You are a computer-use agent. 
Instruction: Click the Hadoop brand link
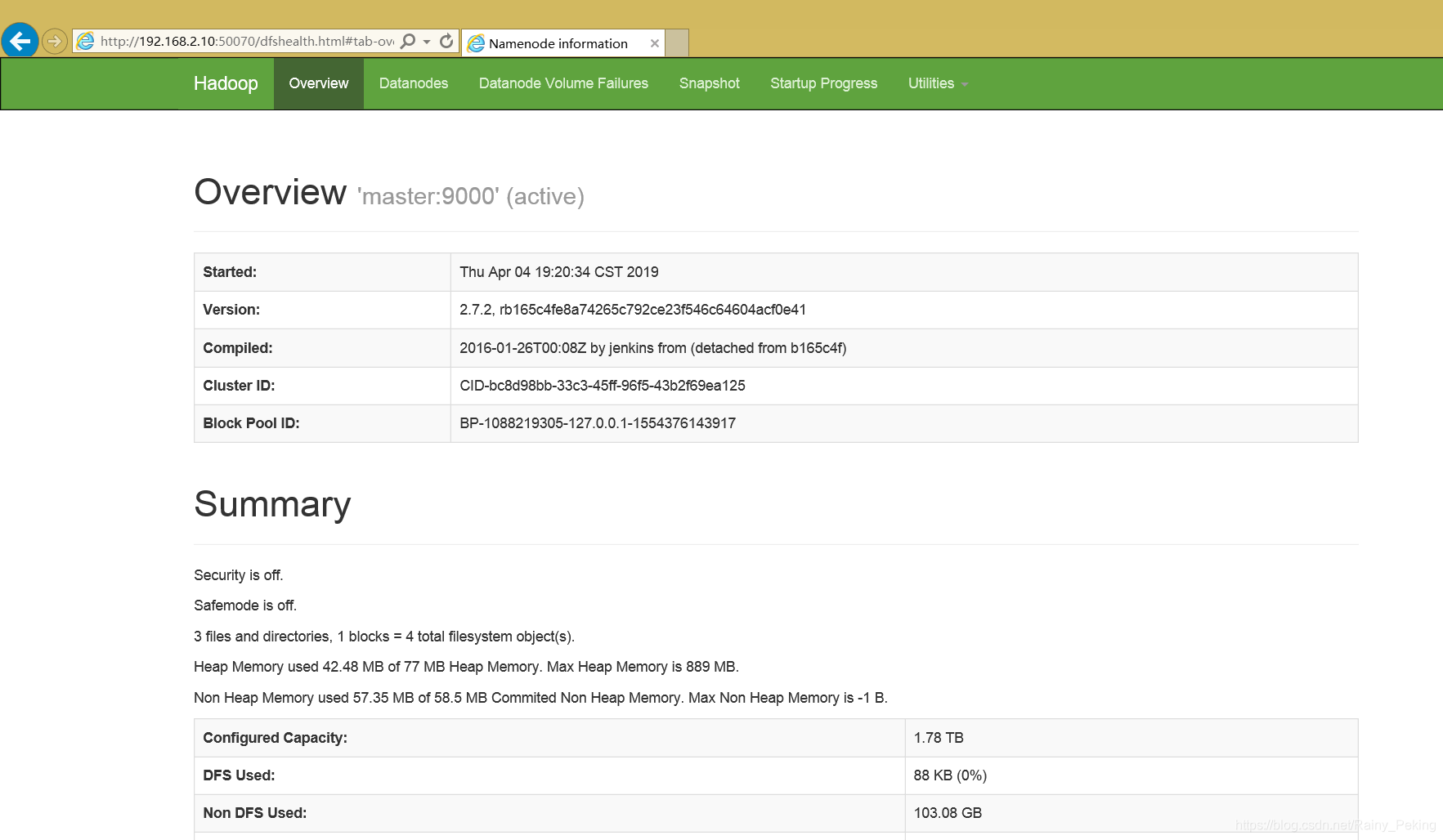pyautogui.click(x=226, y=83)
